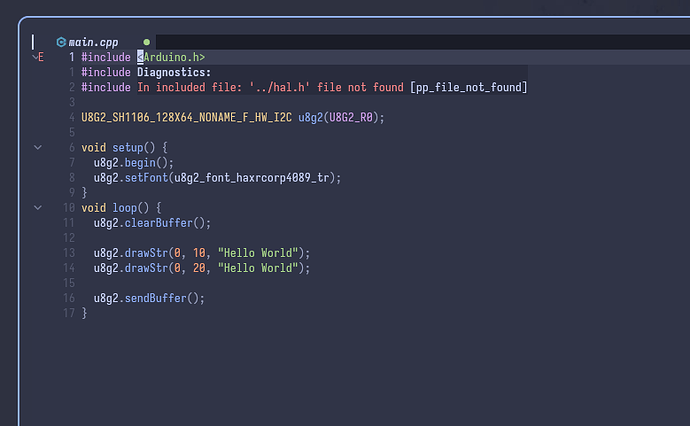The width and height of the screenshot is (690, 426).
Task: Place cursor on Arduino.h in the first include
Action: pos(171,57)
